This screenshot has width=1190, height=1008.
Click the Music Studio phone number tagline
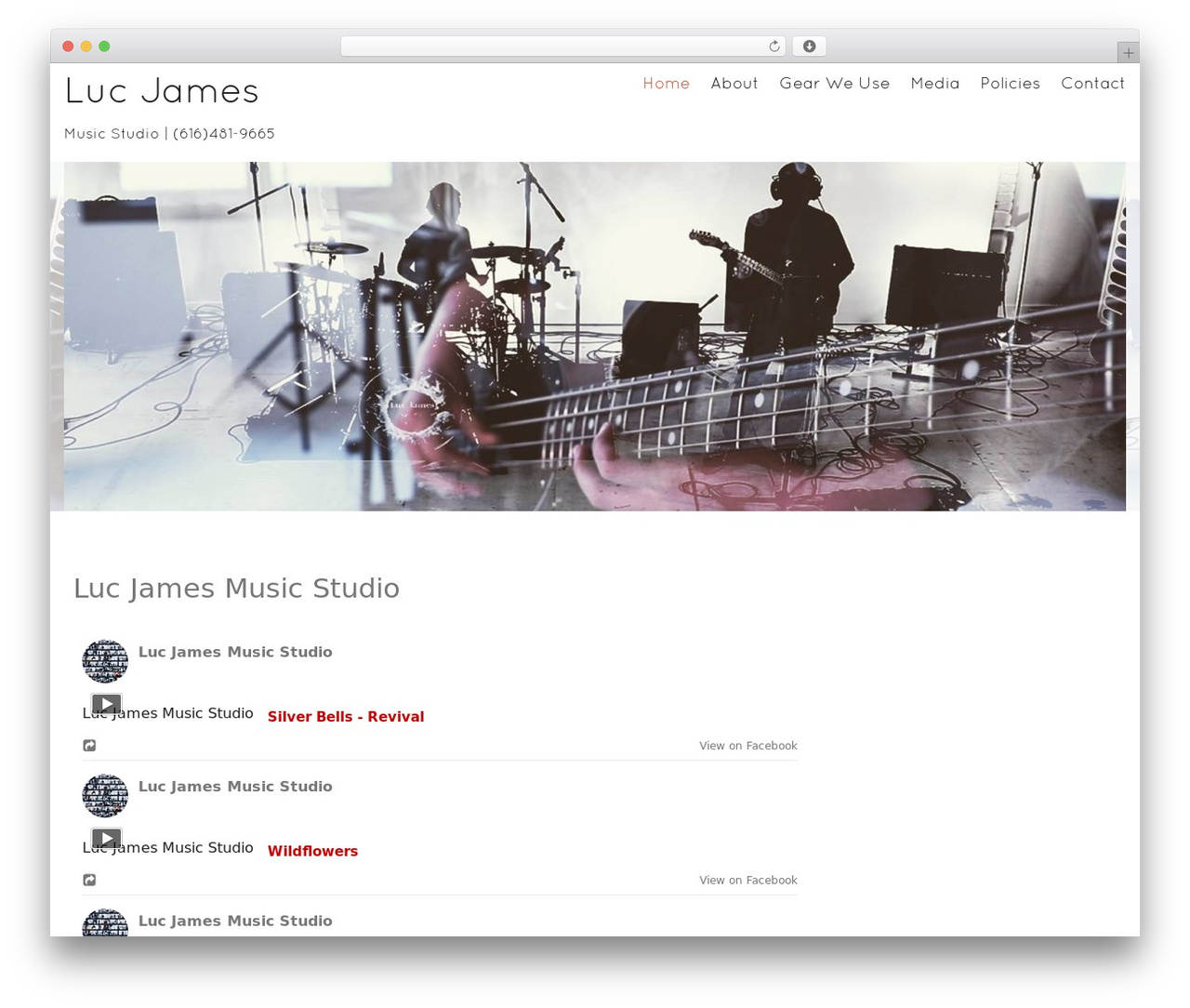169,134
